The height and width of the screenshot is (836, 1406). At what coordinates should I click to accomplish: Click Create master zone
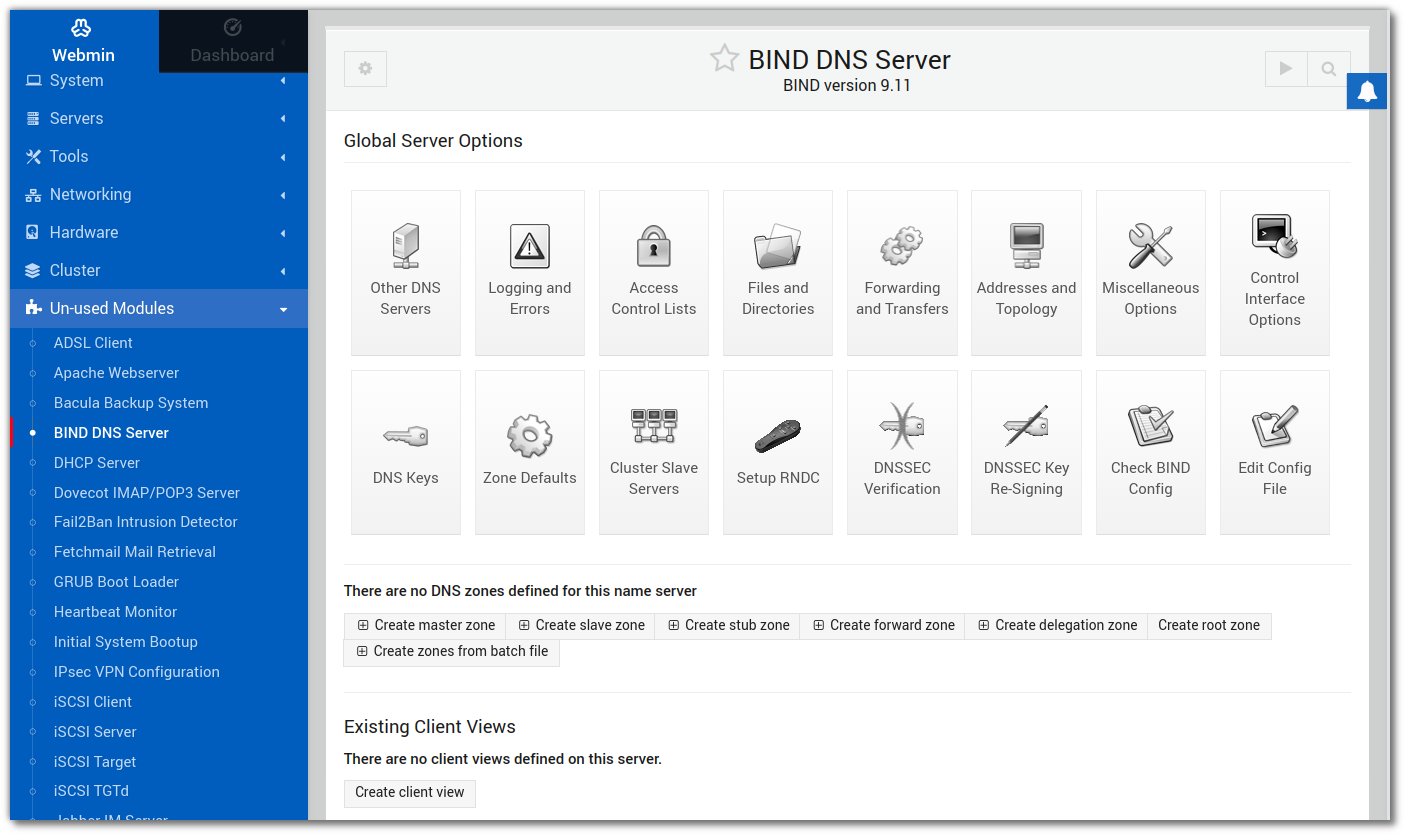tap(425, 625)
